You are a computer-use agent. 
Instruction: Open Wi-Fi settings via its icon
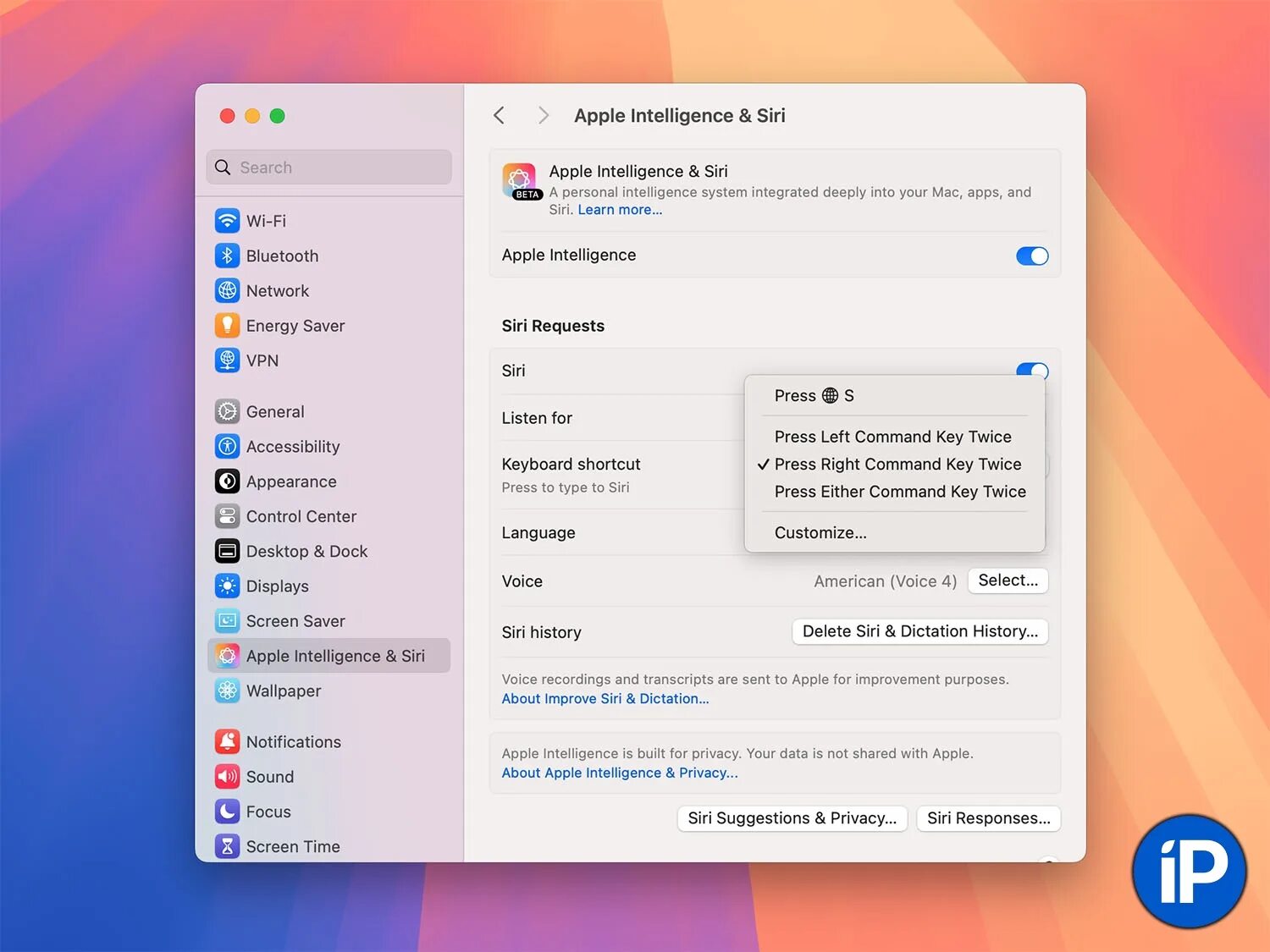tap(227, 221)
